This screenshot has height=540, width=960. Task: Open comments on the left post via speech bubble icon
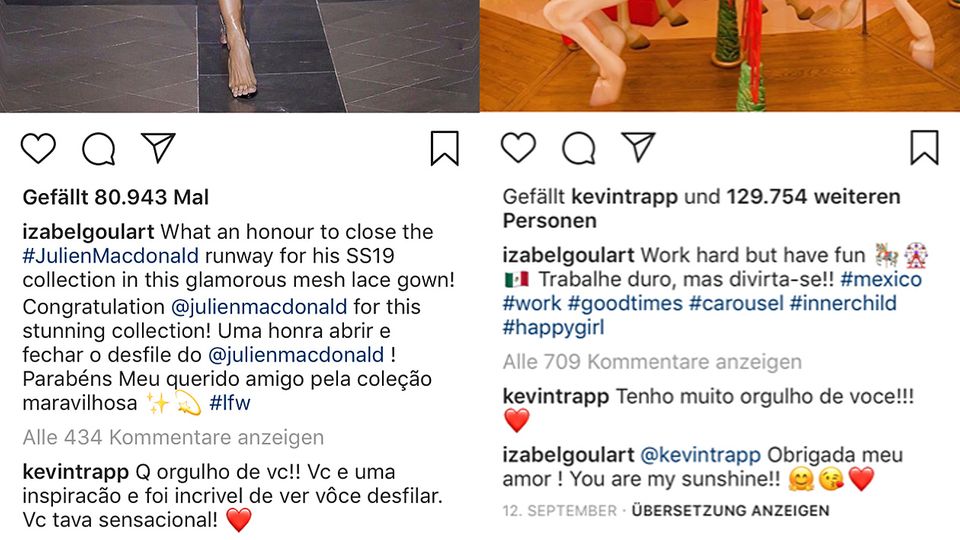pos(99,149)
